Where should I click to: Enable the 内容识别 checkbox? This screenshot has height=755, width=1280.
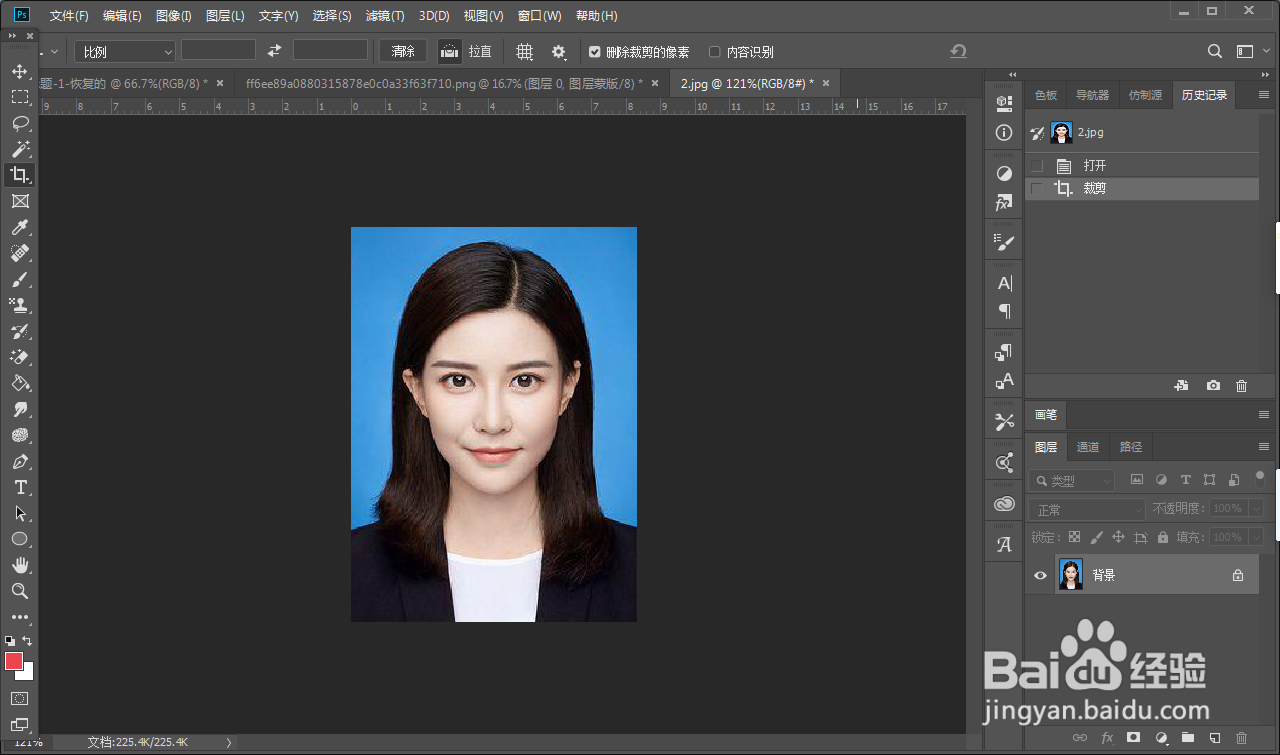coord(716,51)
